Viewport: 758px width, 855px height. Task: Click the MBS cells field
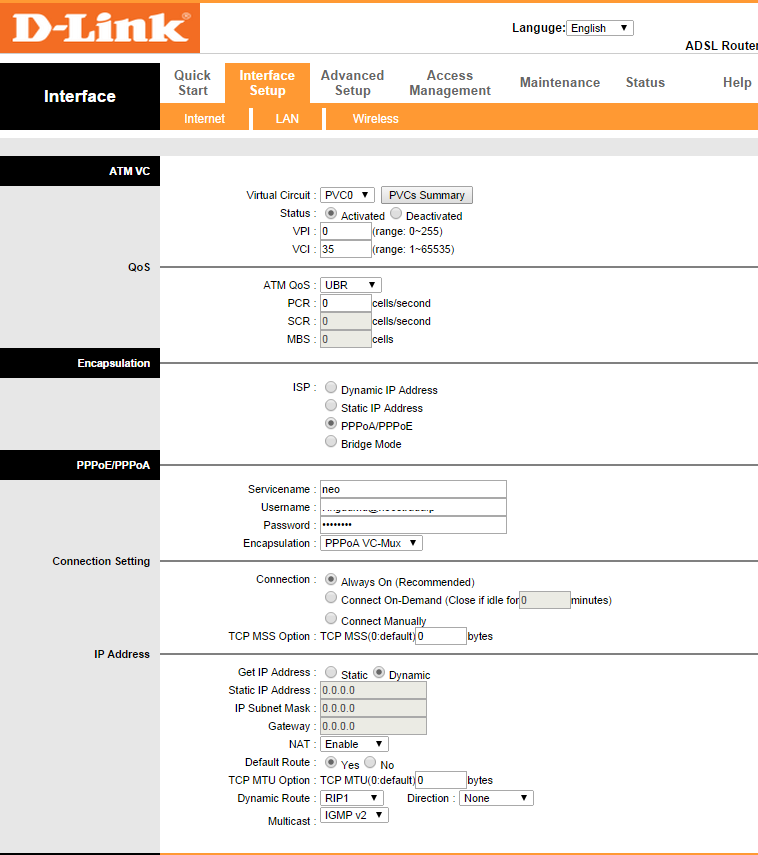tap(346, 339)
